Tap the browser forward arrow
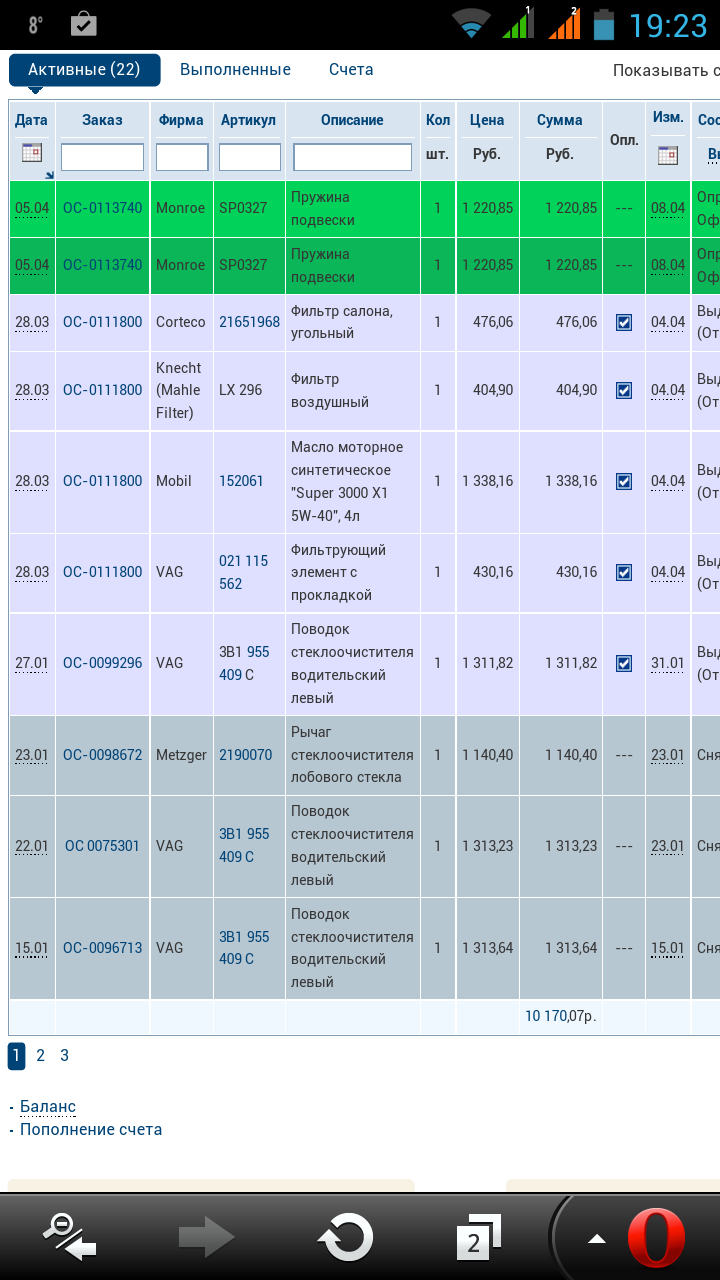Screen dimensions: 720x1280 206,1238
